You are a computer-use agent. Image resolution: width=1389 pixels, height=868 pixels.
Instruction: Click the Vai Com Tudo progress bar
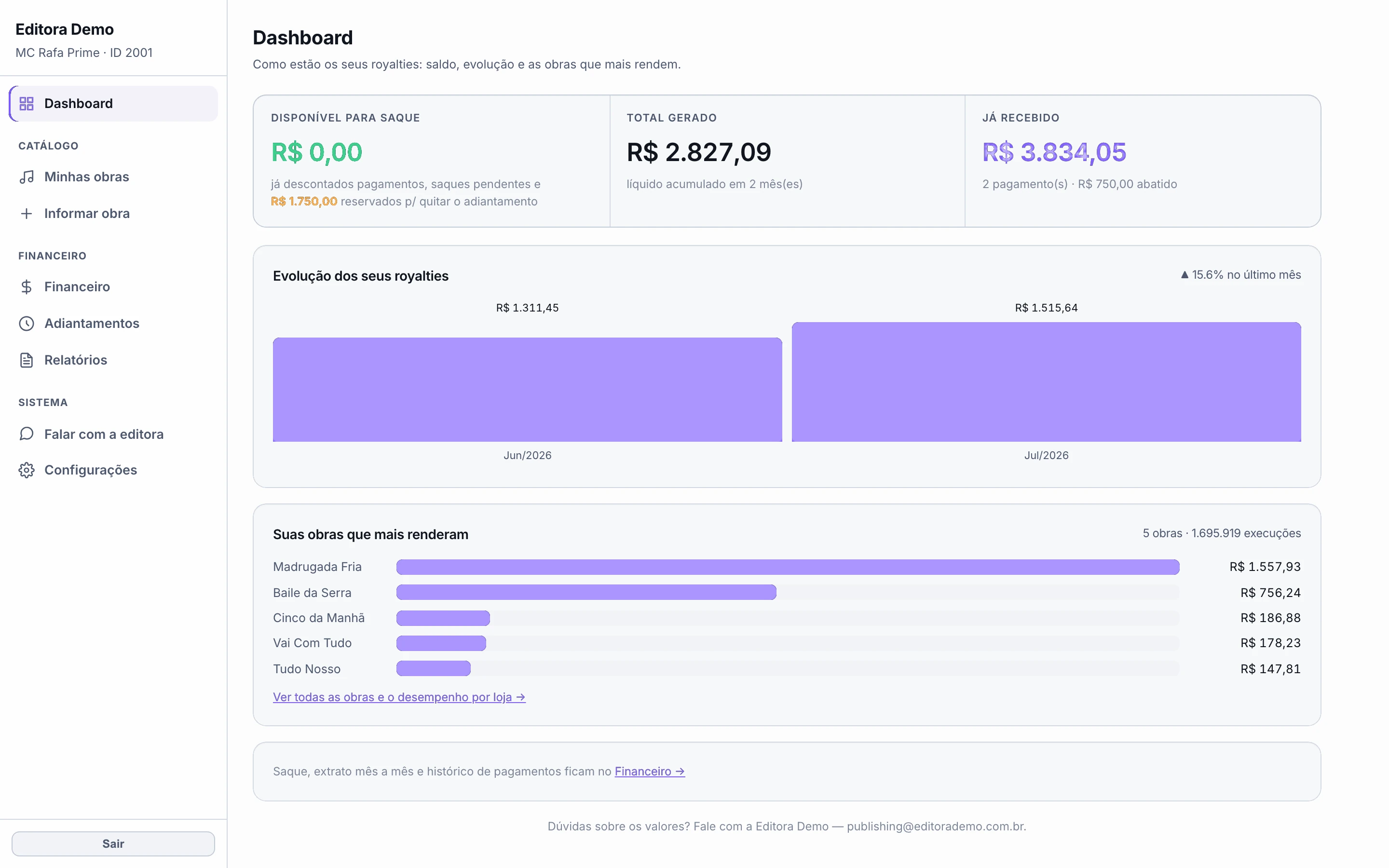point(441,643)
